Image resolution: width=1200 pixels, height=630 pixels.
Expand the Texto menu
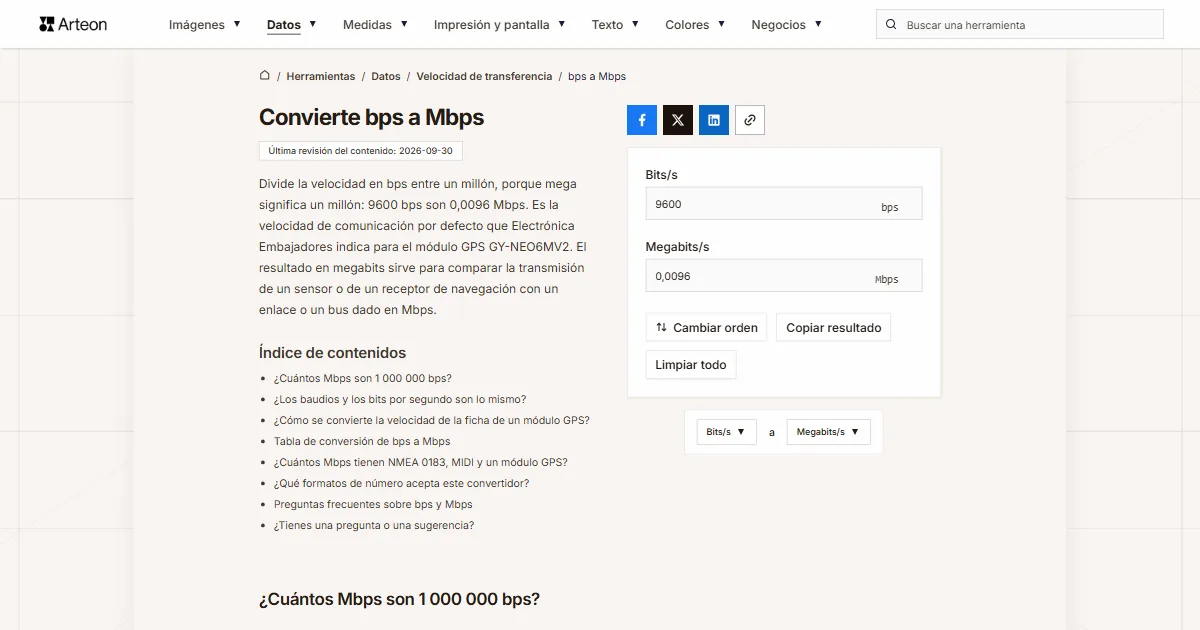tap(615, 25)
